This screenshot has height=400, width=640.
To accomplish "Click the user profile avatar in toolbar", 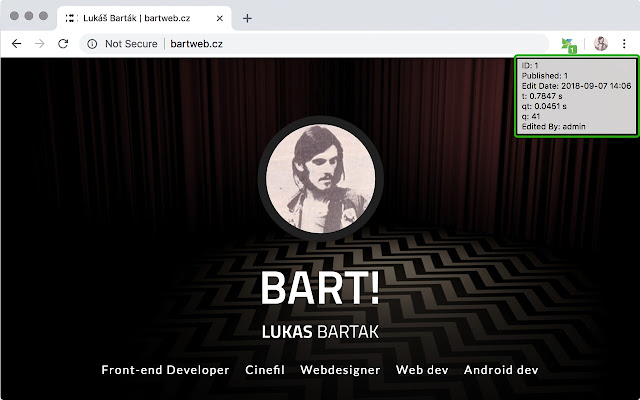I will click(x=601, y=44).
